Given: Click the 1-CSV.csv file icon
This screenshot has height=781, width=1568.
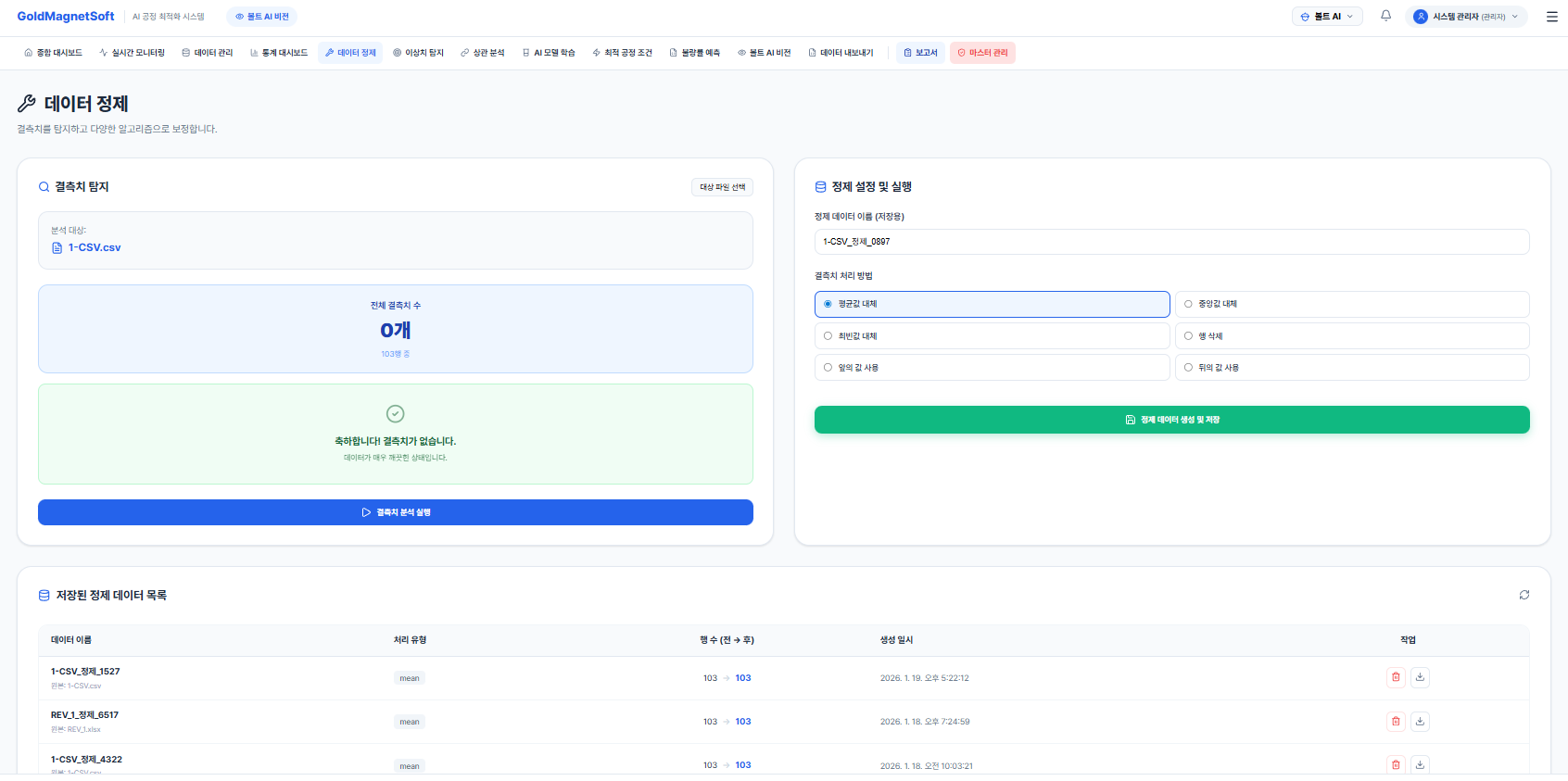Looking at the screenshot, I should tap(57, 248).
